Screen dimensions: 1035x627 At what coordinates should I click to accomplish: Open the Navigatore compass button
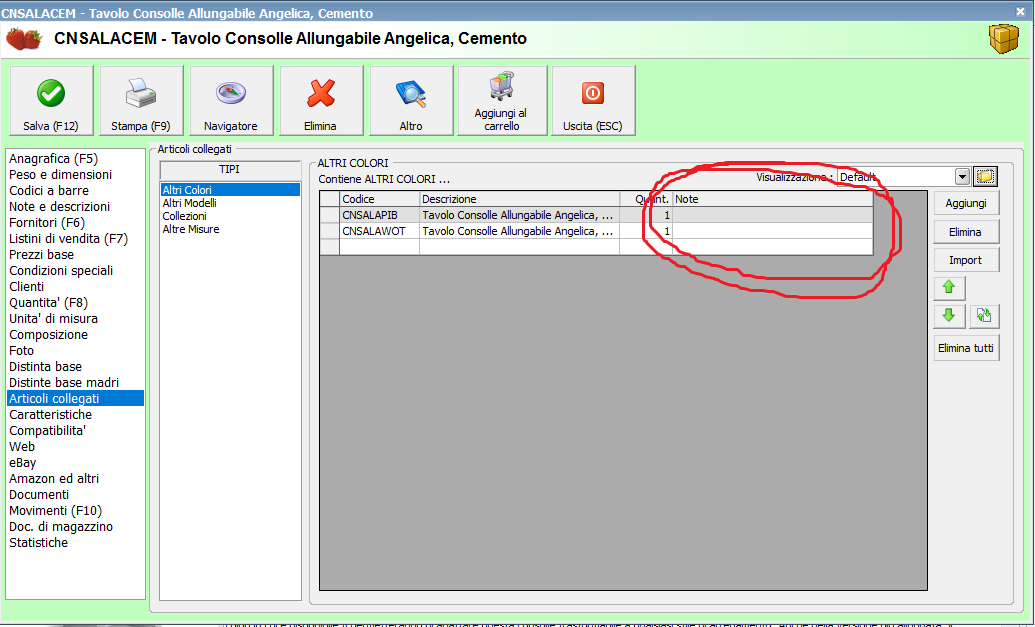[x=231, y=100]
